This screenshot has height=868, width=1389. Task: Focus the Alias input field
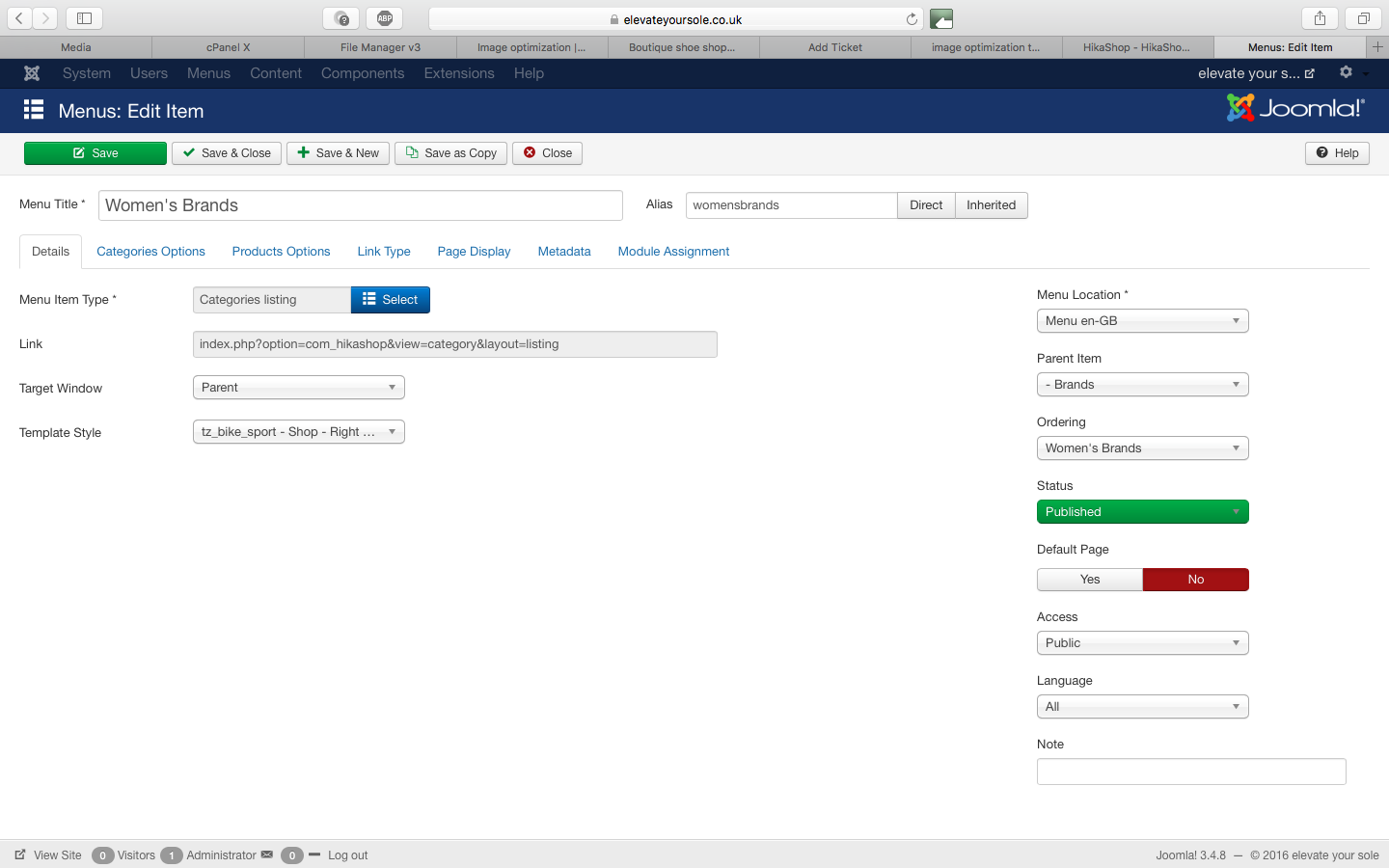[792, 205]
